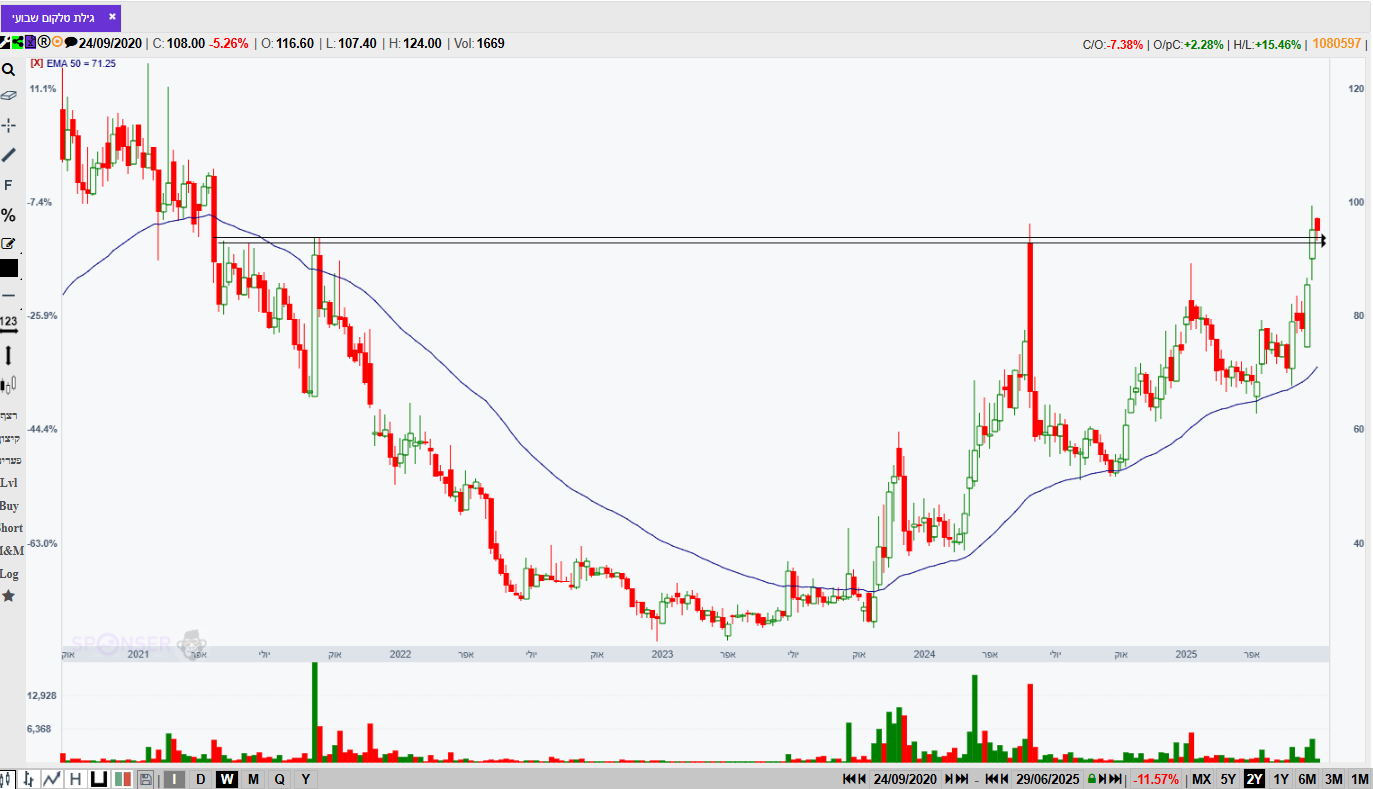Screen dimensions: 1373x789
Task: Switch to candlestick chart type
Action: [8, 779]
